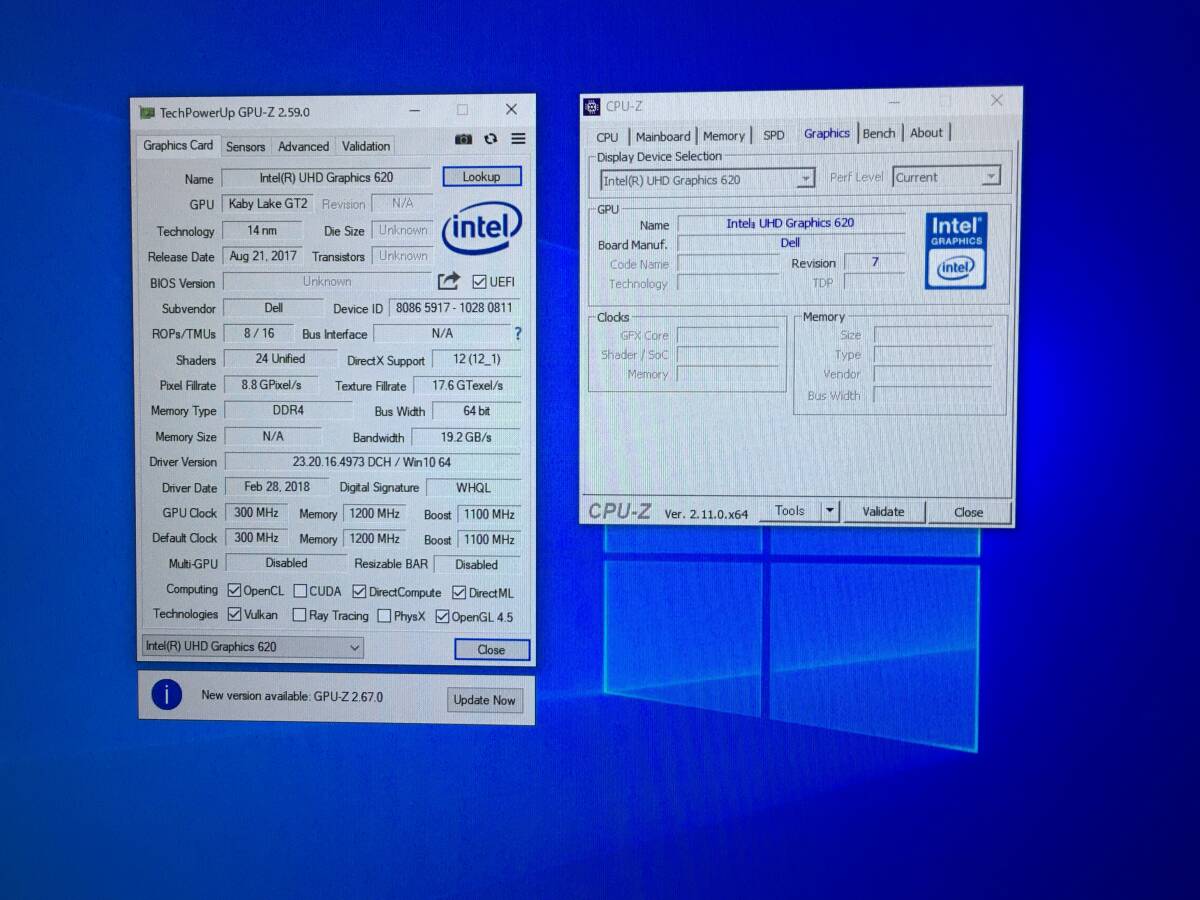Click the Intel logo in GPU-Z
This screenshot has width=1200, height=900.
482,229
